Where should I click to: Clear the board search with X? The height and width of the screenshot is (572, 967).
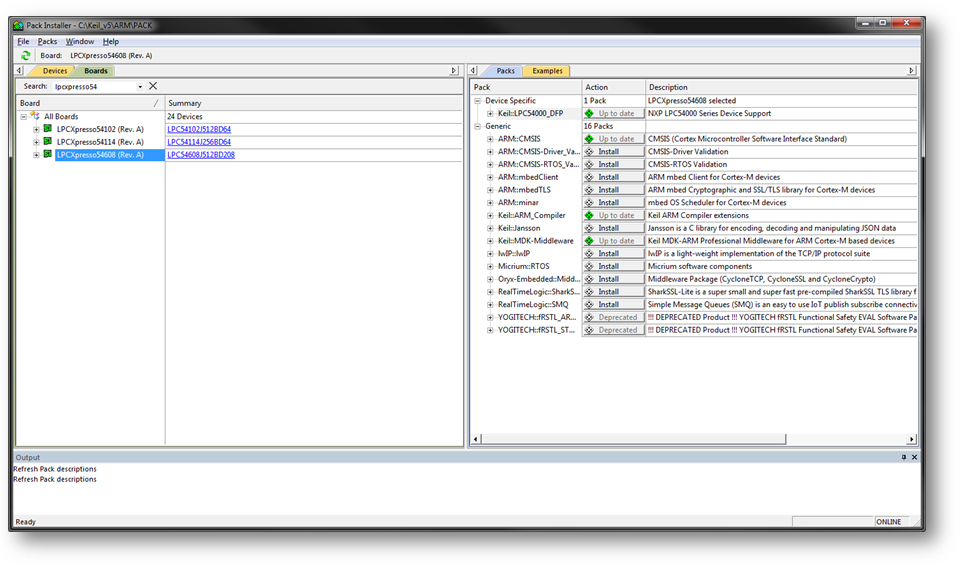(153, 86)
